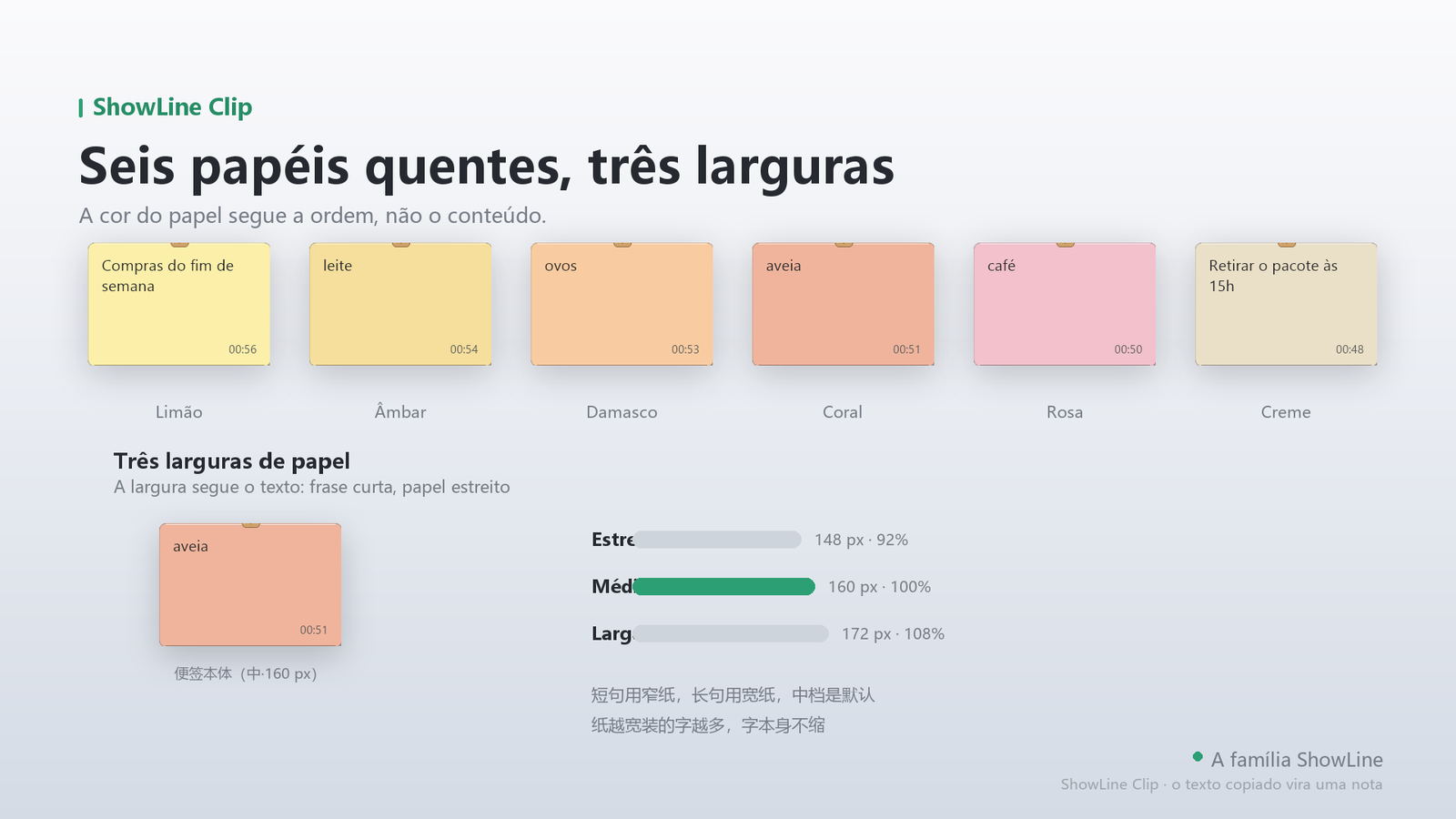The image size is (1456, 819).
Task: Click the line A largura segue o texto
Action: point(311,487)
